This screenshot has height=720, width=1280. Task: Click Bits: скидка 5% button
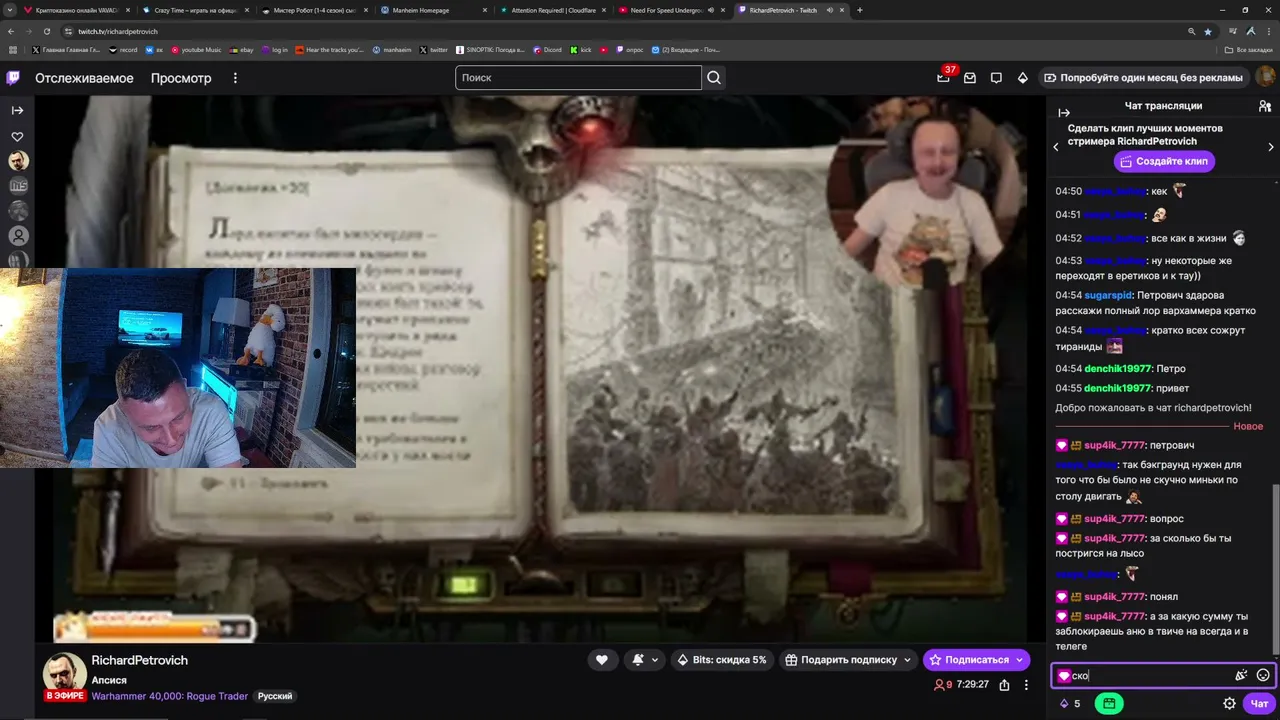click(x=722, y=660)
